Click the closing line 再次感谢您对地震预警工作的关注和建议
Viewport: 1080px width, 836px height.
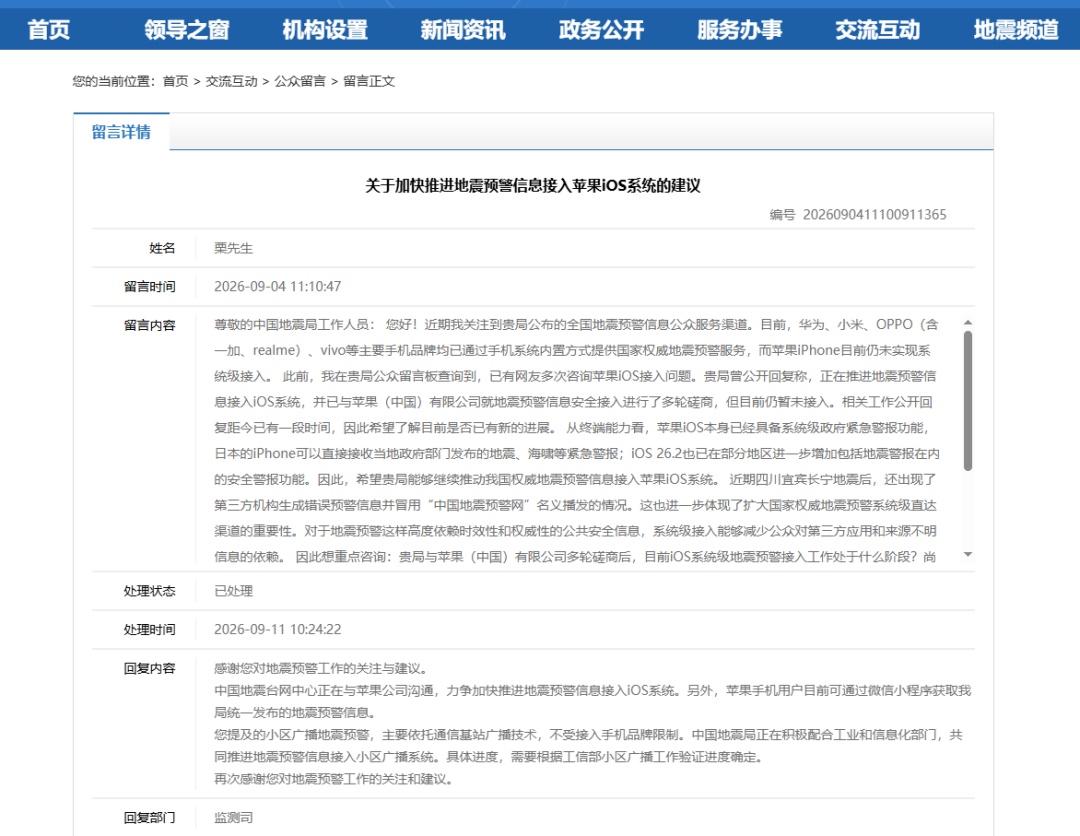coord(333,779)
